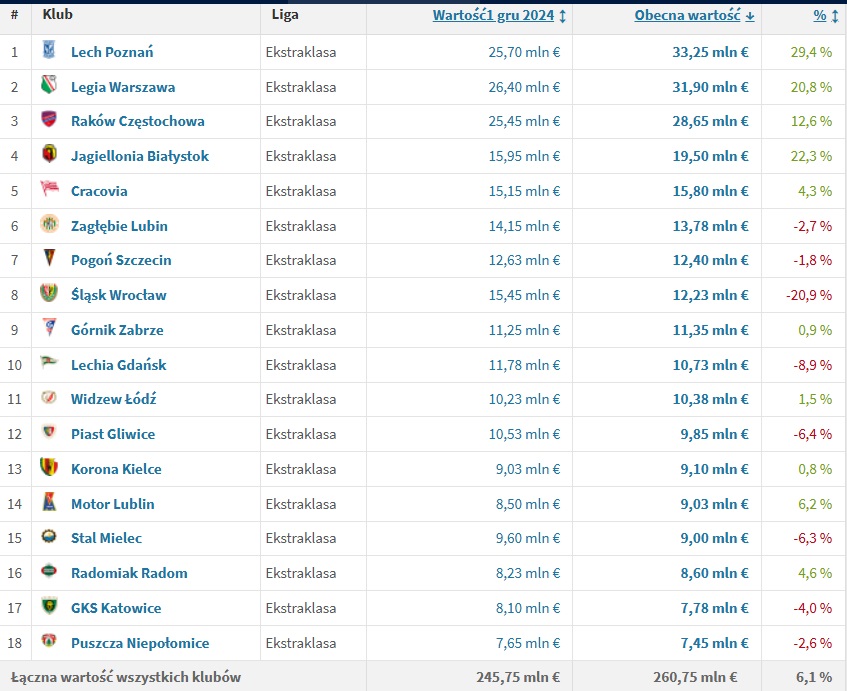Open the Korona Kielce crest icon
The height and width of the screenshot is (691, 847).
tap(49, 468)
